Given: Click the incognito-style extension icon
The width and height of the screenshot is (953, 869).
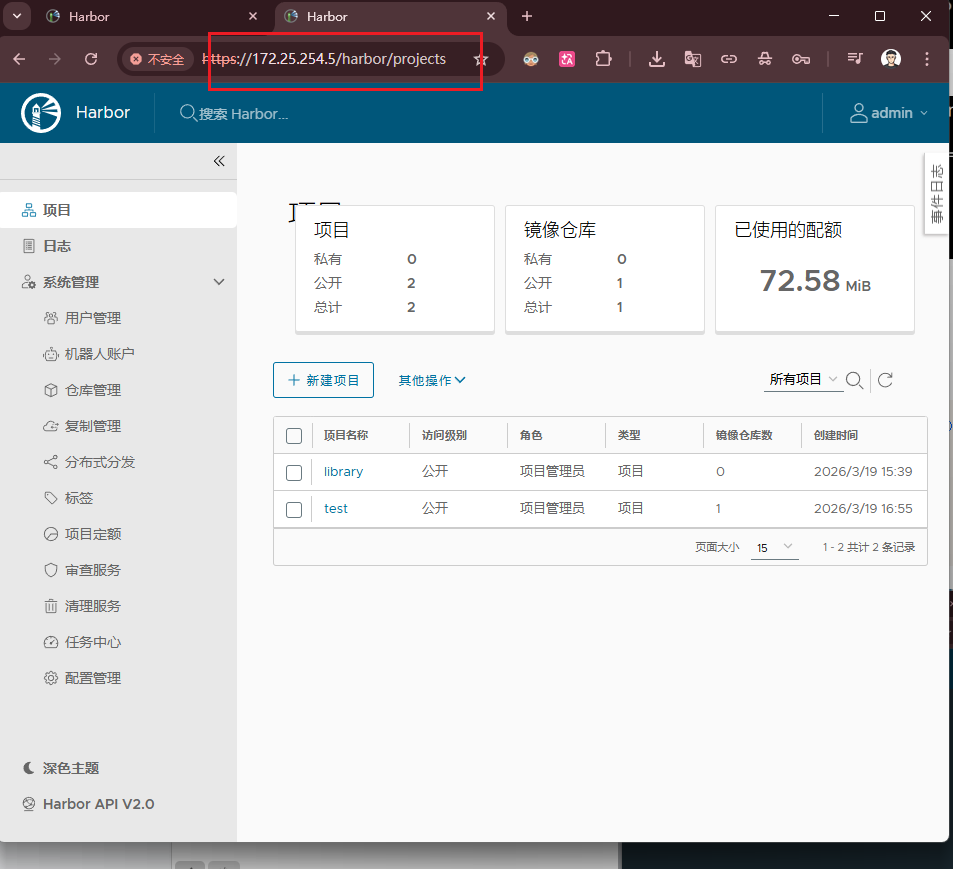Looking at the screenshot, I should coord(765,59).
